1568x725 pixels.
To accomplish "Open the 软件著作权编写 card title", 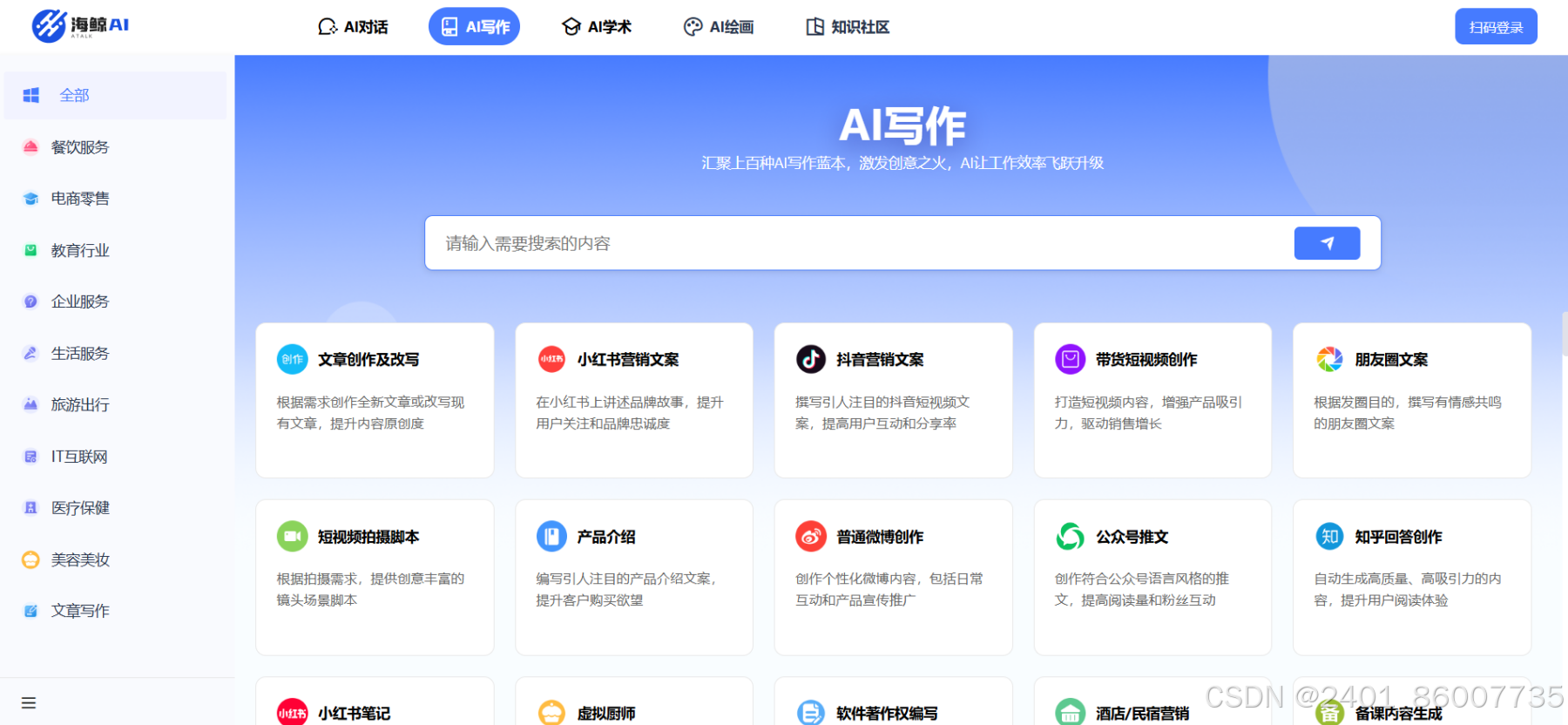I will pos(887,714).
